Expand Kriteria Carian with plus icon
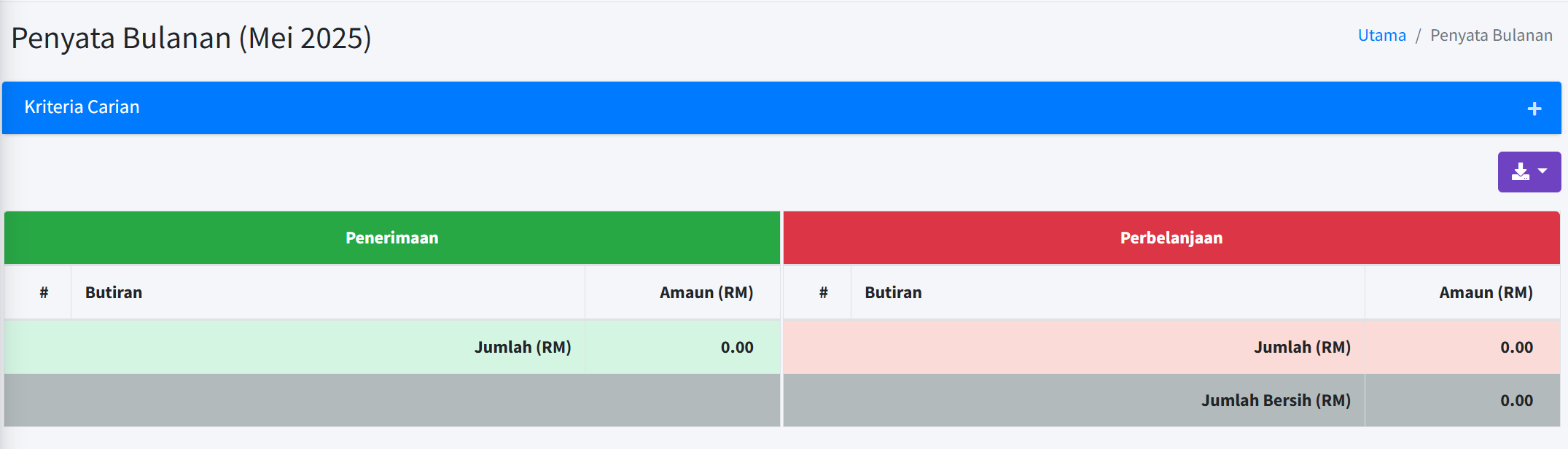The width and height of the screenshot is (1568, 449). pos(1534,109)
